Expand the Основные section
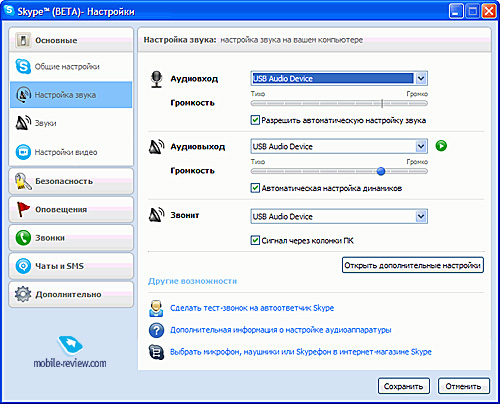This screenshot has height=404, width=500. point(71,40)
